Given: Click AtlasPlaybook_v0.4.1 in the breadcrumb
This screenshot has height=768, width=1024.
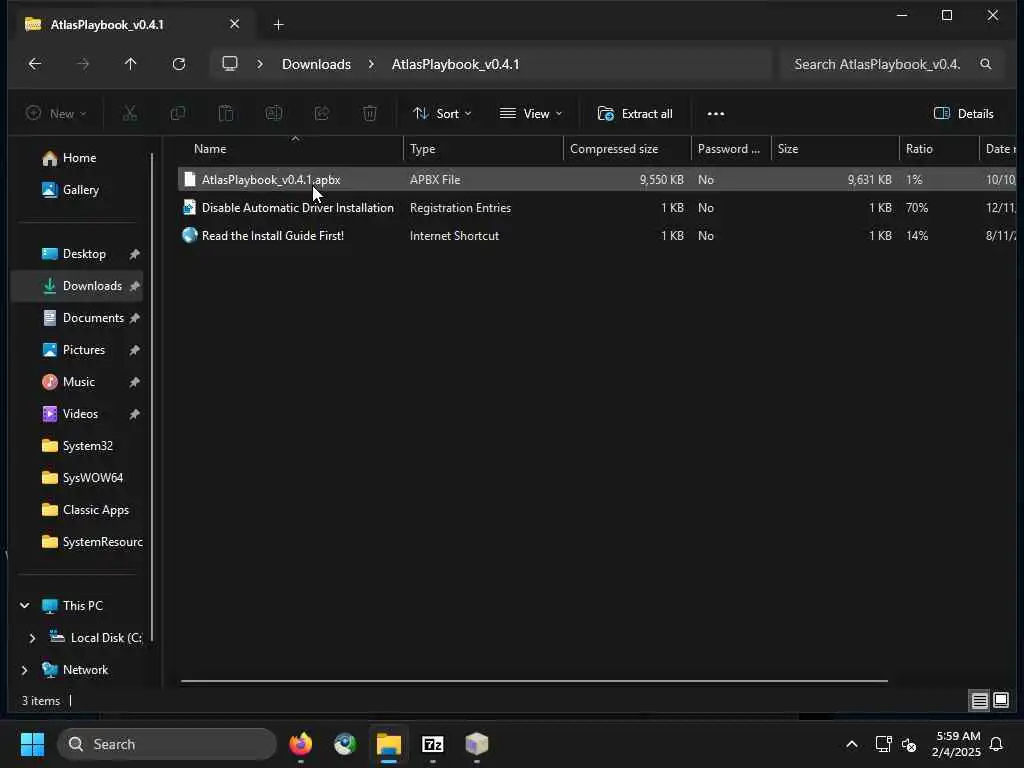Looking at the screenshot, I should tap(455, 64).
